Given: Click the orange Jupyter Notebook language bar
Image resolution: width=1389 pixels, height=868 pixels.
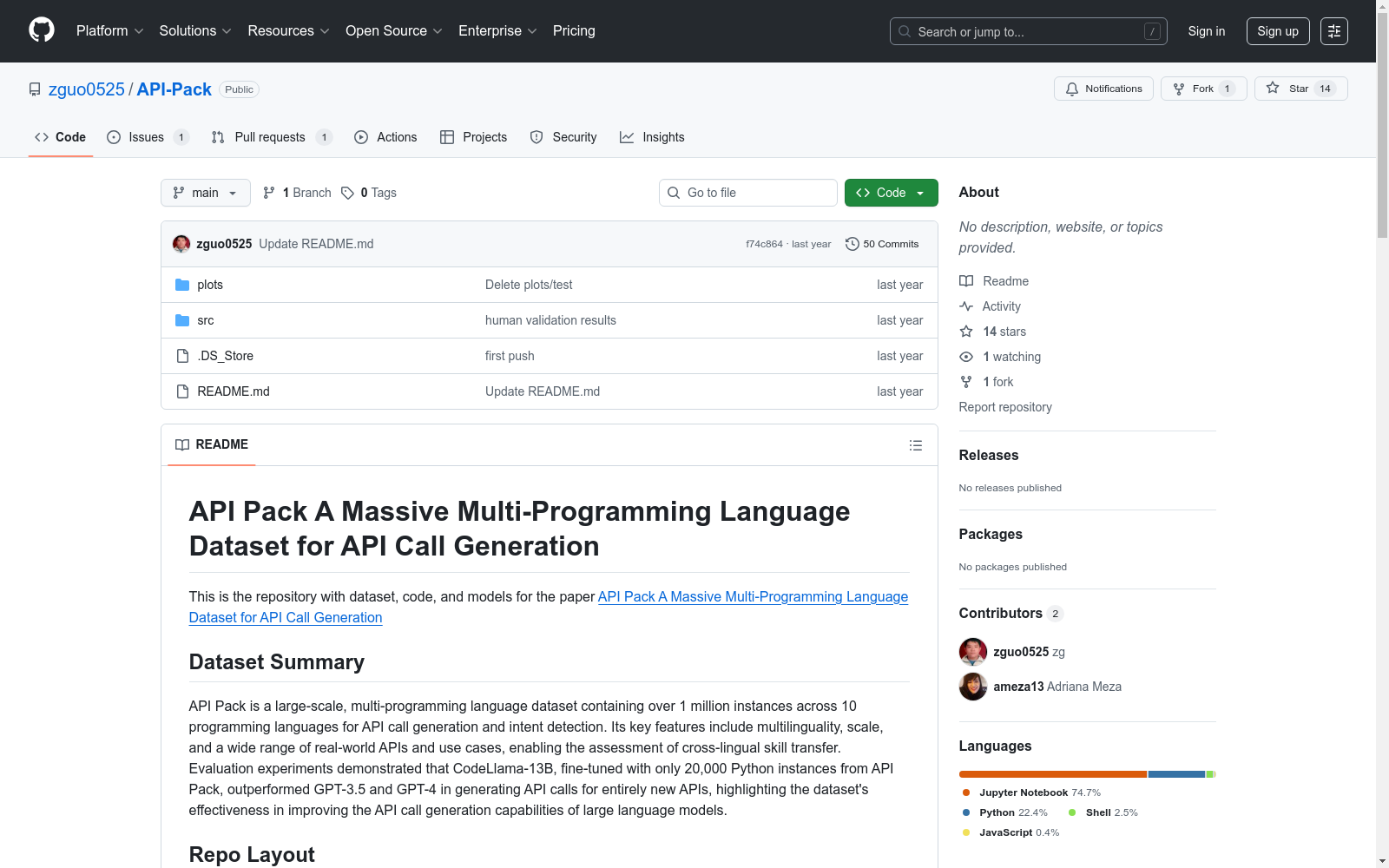Looking at the screenshot, I should [1052, 774].
